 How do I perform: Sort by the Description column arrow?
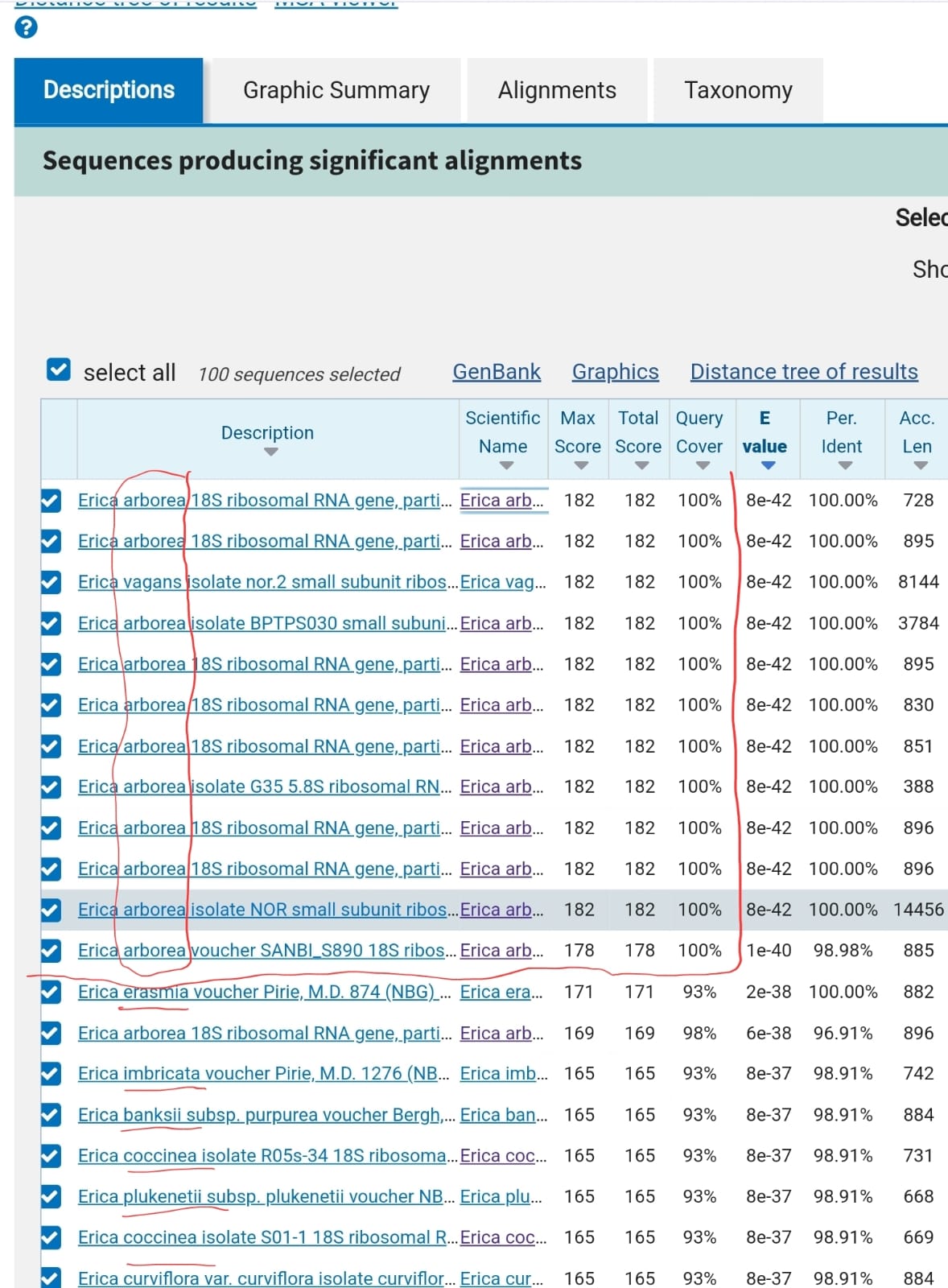270,452
